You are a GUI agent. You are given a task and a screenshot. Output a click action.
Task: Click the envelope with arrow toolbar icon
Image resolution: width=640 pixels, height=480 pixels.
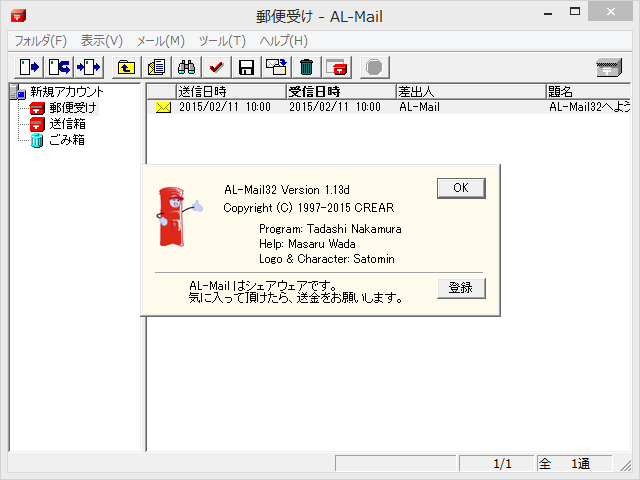(x=277, y=67)
